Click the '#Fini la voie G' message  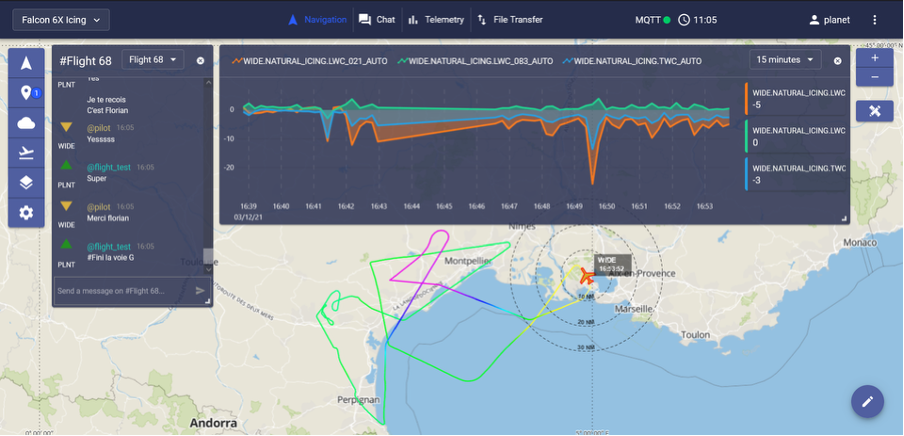[111, 257]
